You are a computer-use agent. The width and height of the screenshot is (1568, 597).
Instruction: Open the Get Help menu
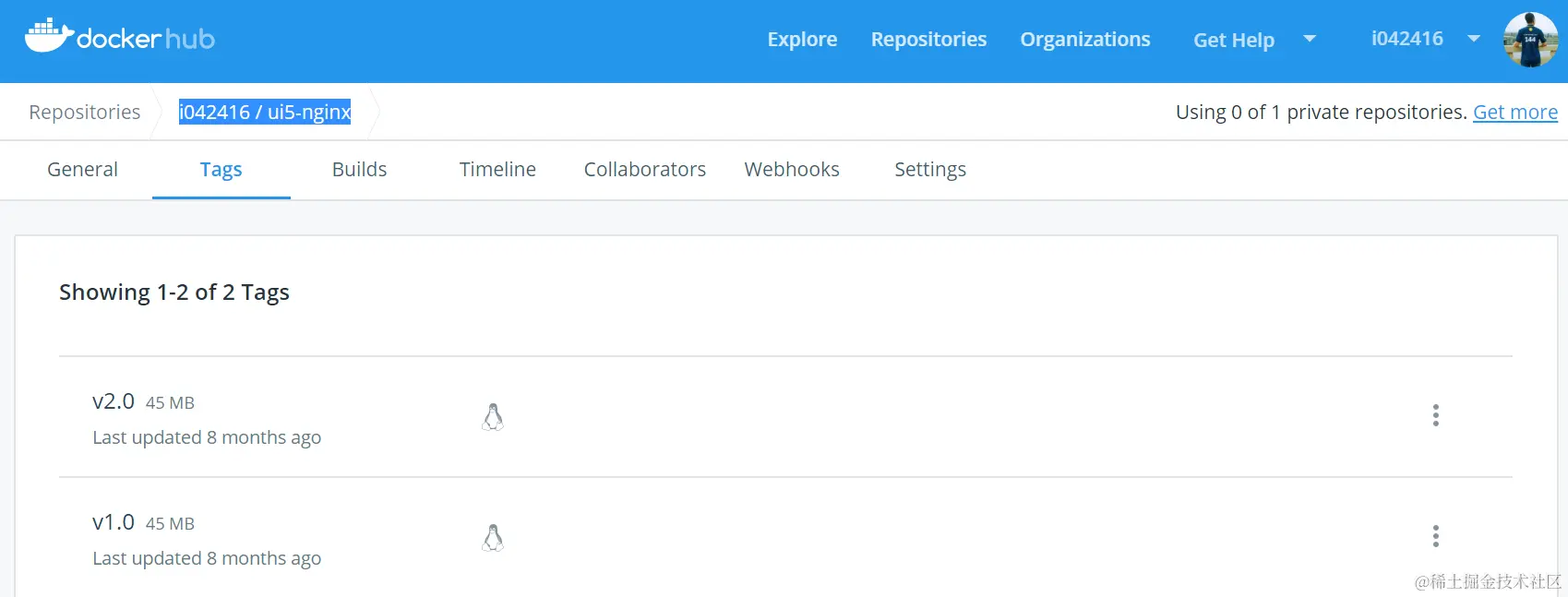[x=1233, y=40]
